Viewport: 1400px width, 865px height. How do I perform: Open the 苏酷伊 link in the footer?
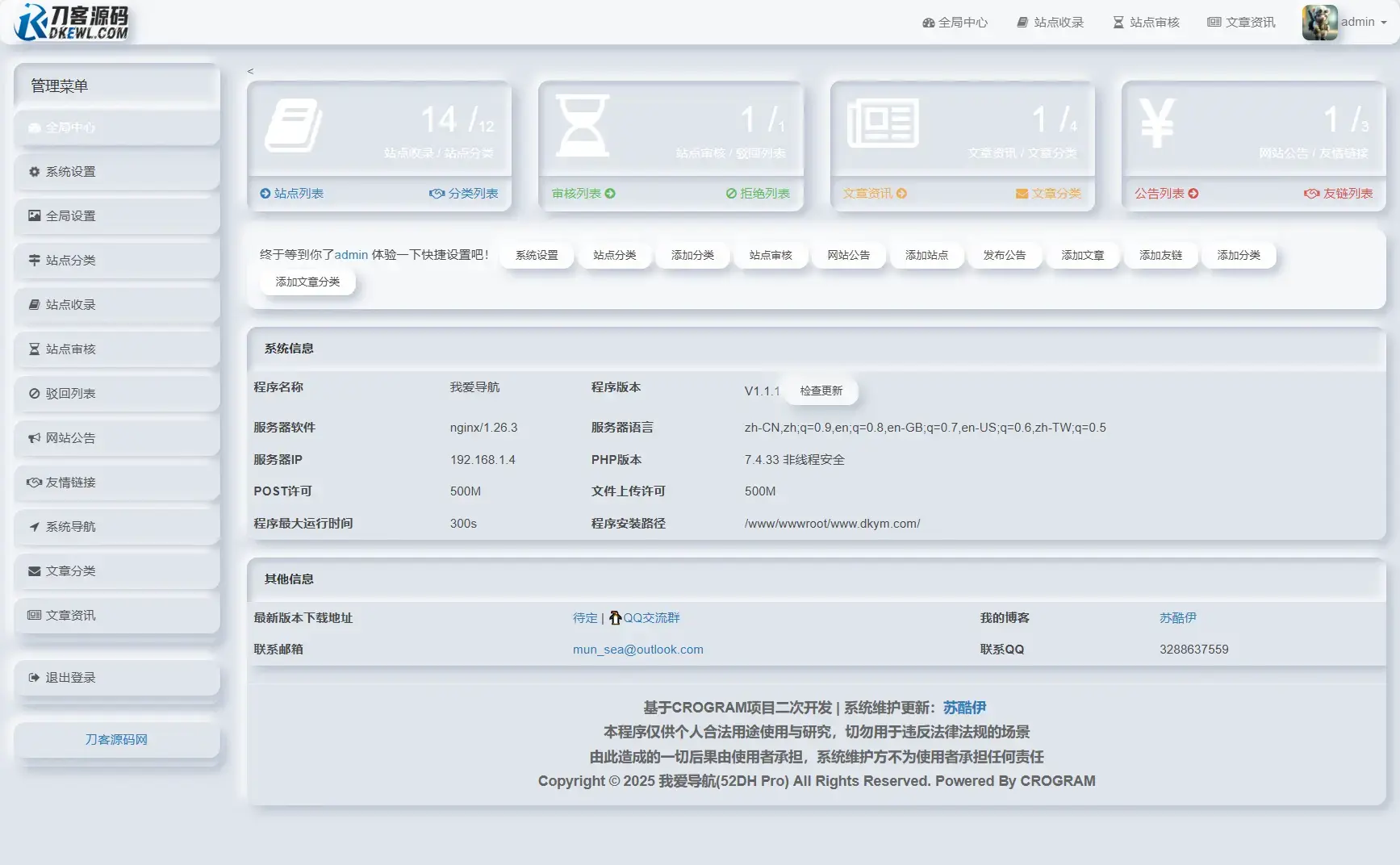[x=964, y=708]
